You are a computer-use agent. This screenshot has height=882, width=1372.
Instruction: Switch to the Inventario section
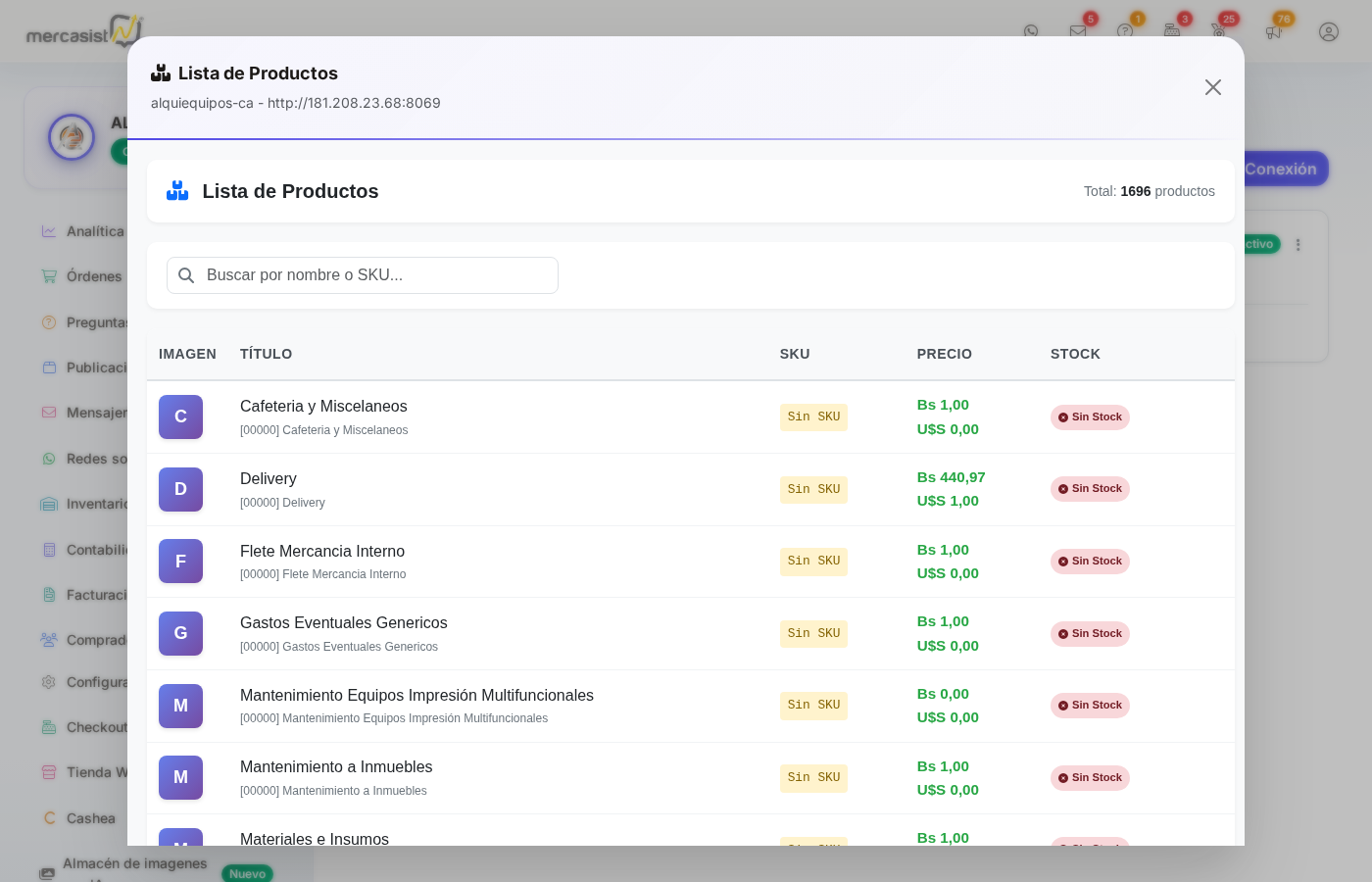49,504
